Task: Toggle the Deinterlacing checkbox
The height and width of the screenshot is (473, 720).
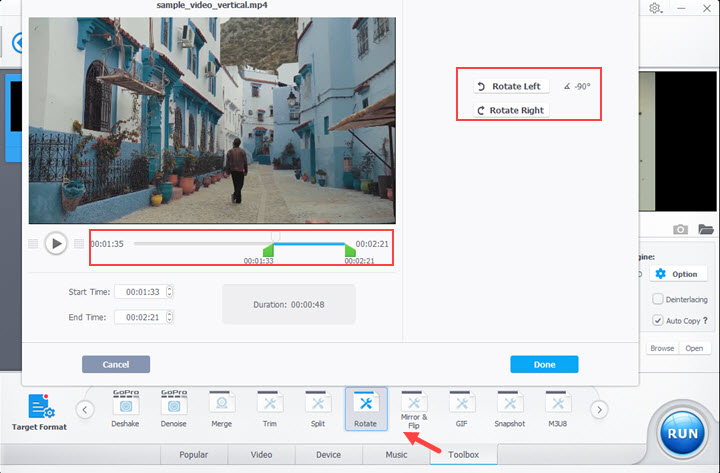Action: point(658,299)
